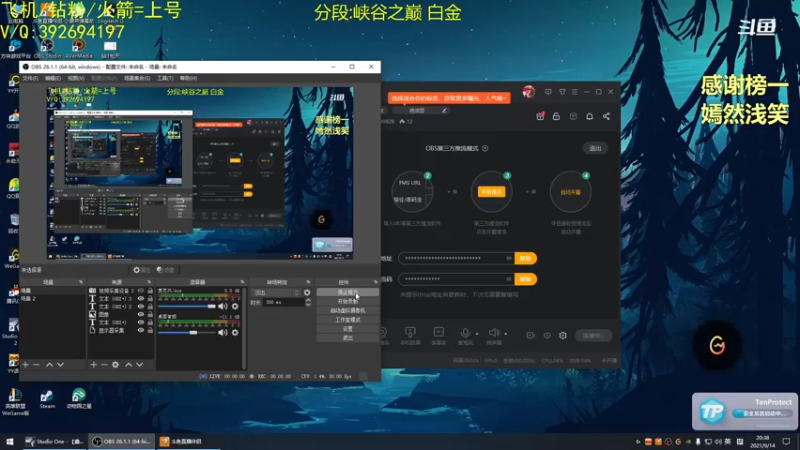The height and width of the screenshot is (450, 800).
Task: Pop out the 场景 panel dock icon
Action: [x=81, y=282]
